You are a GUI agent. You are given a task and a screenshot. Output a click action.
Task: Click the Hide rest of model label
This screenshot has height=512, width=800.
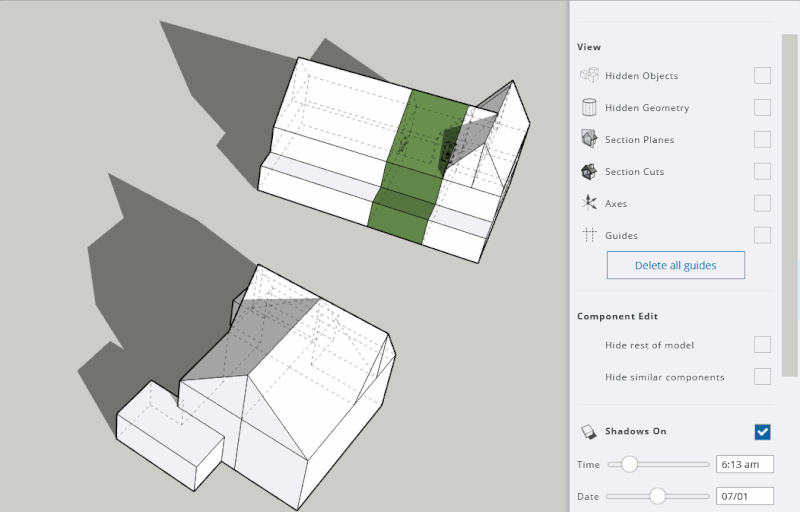(649, 345)
